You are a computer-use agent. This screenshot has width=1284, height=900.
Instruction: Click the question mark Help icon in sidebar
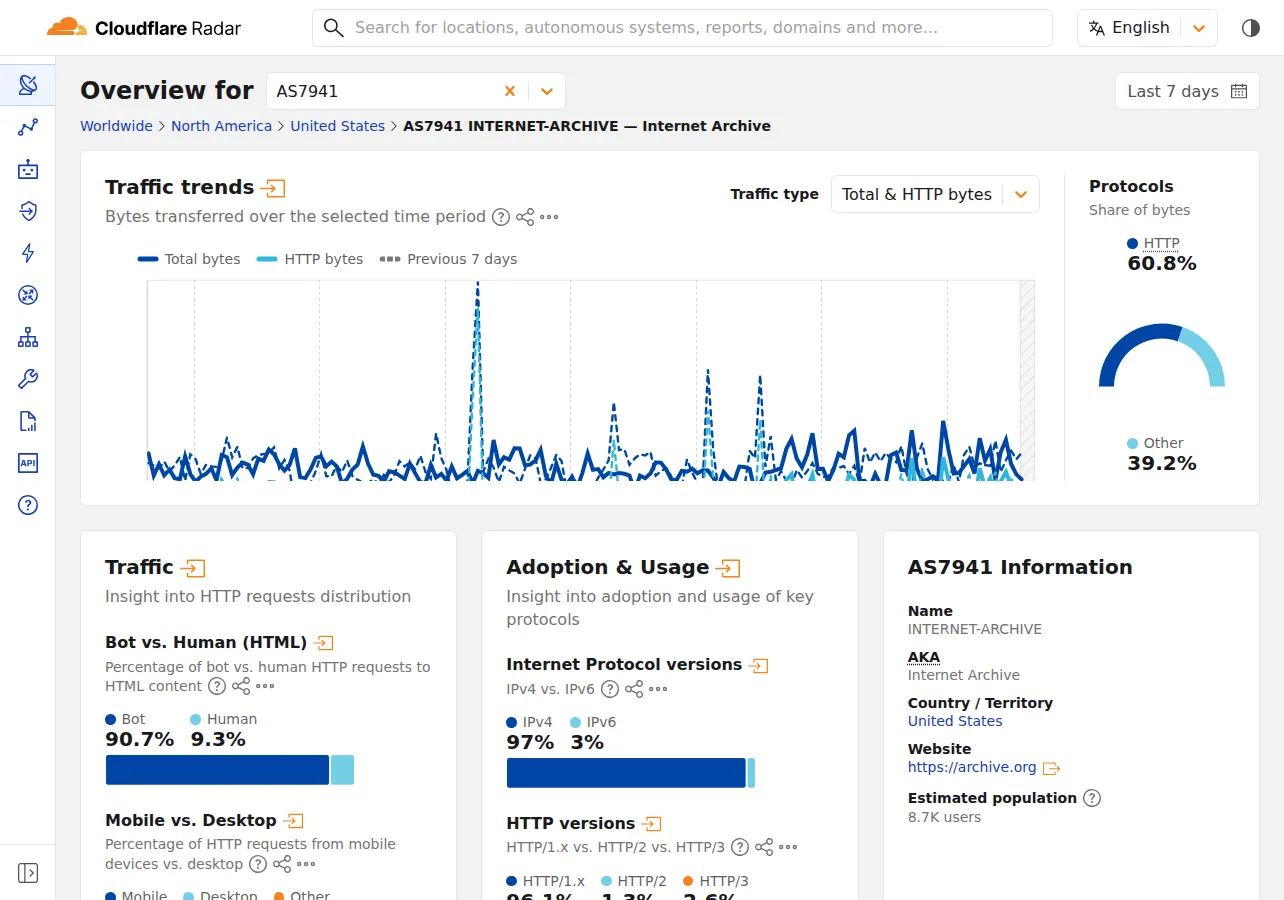28,505
